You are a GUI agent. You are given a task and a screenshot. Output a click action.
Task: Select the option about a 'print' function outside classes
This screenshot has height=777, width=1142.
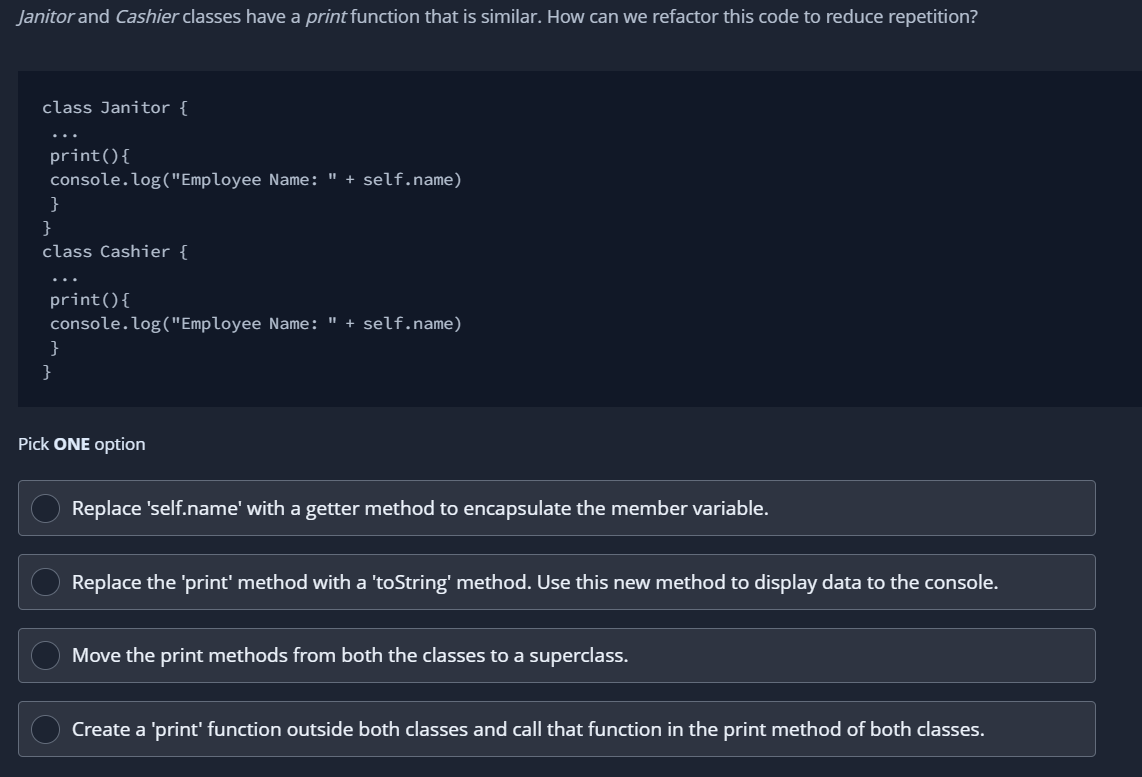527,729
